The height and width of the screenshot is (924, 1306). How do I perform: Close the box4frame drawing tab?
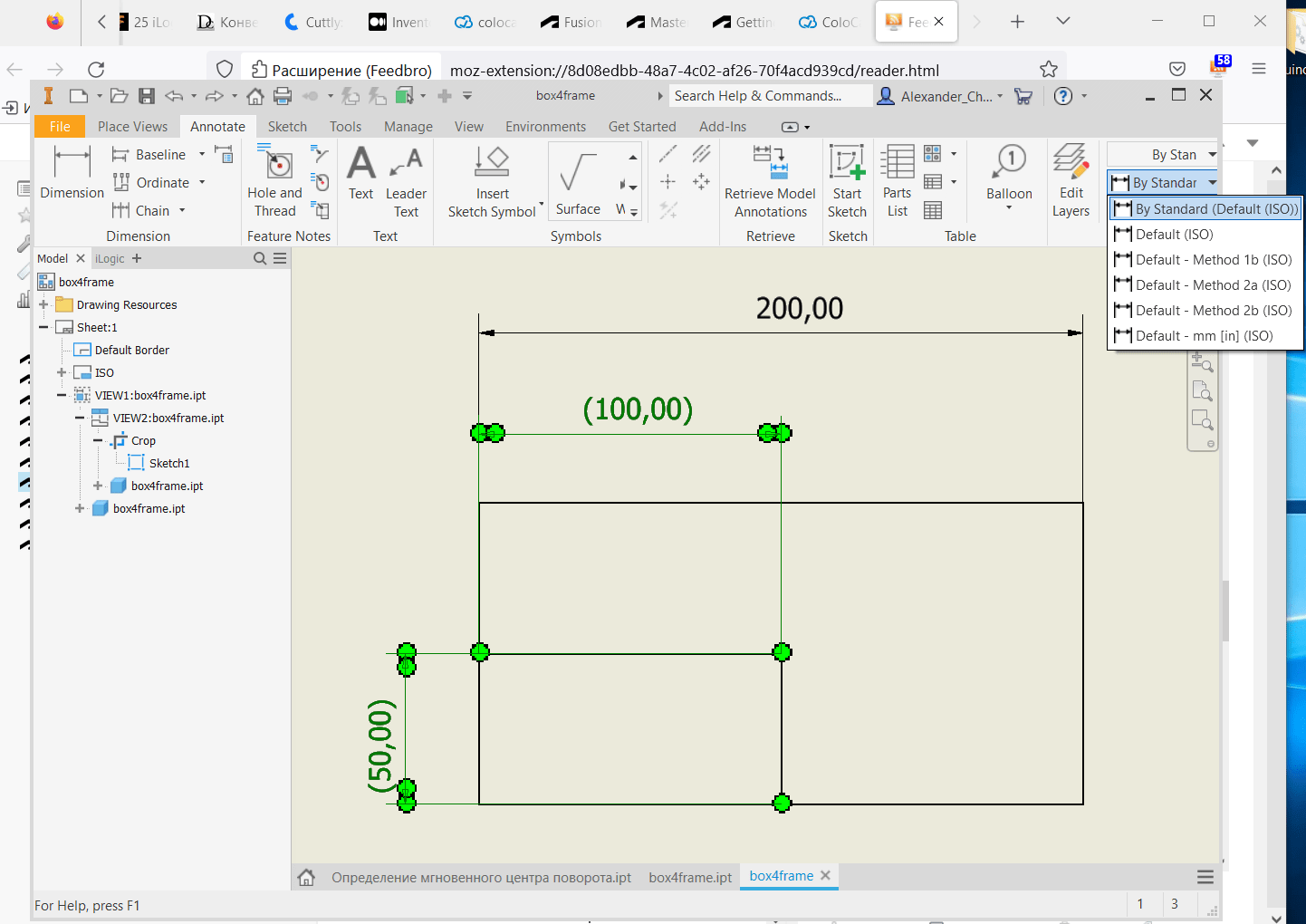[x=825, y=876]
